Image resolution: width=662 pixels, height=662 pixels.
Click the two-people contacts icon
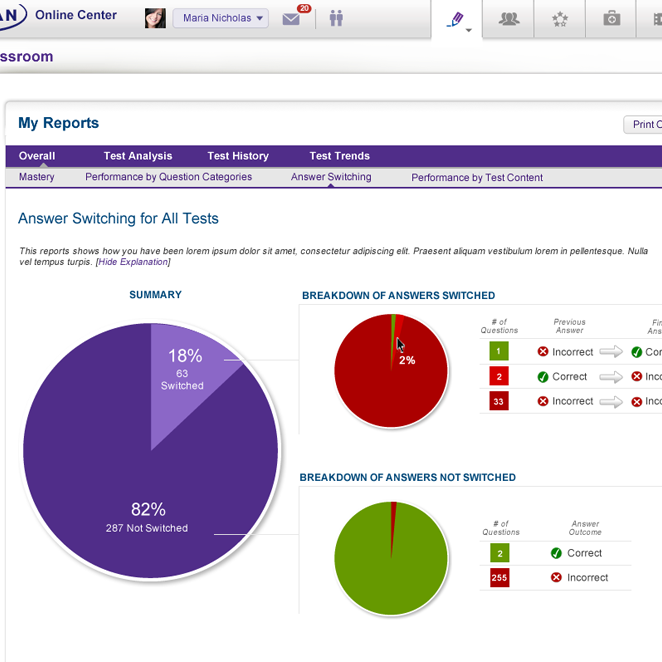point(336,18)
